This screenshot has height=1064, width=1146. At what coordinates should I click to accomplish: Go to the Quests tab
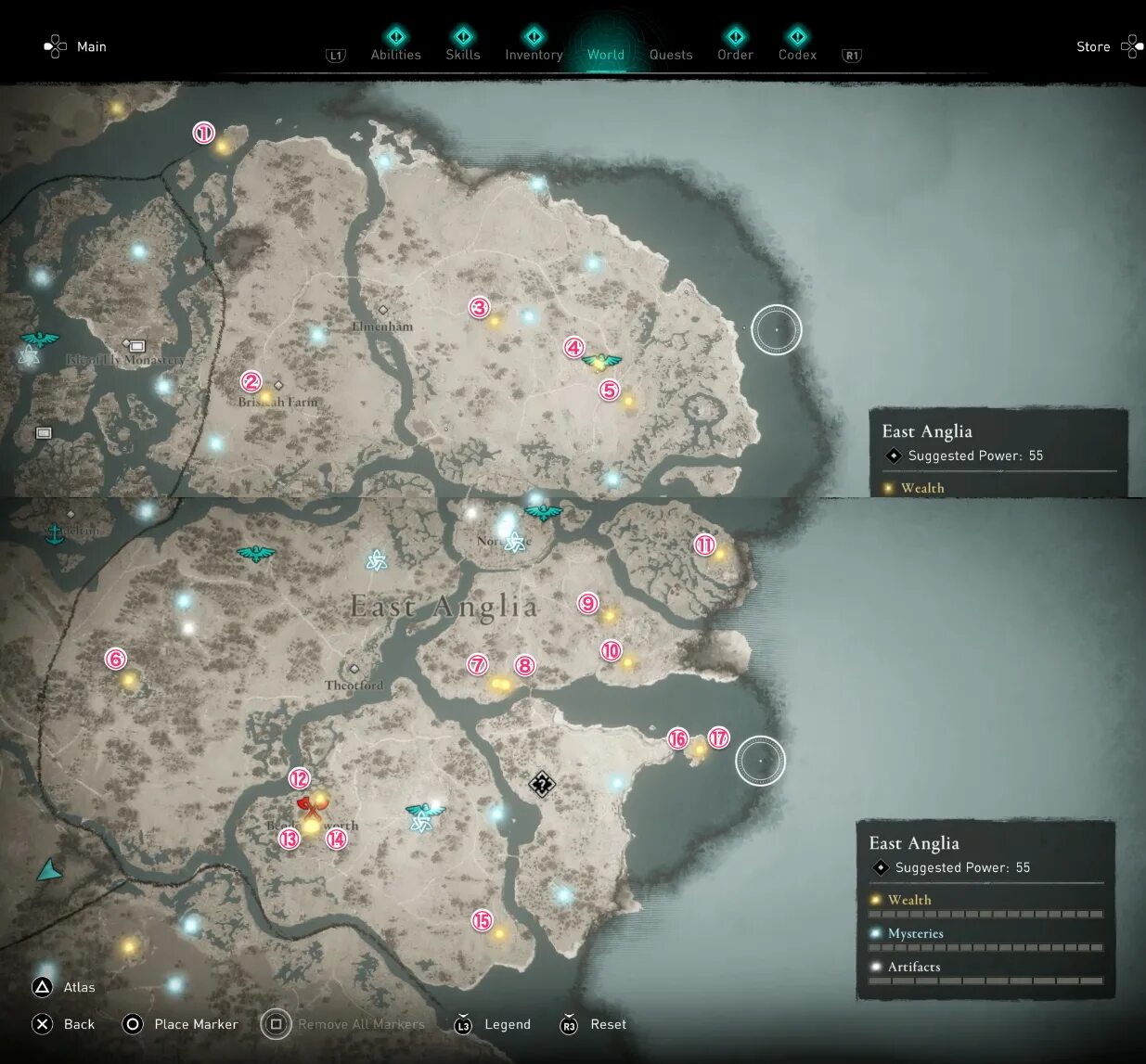click(671, 55)
